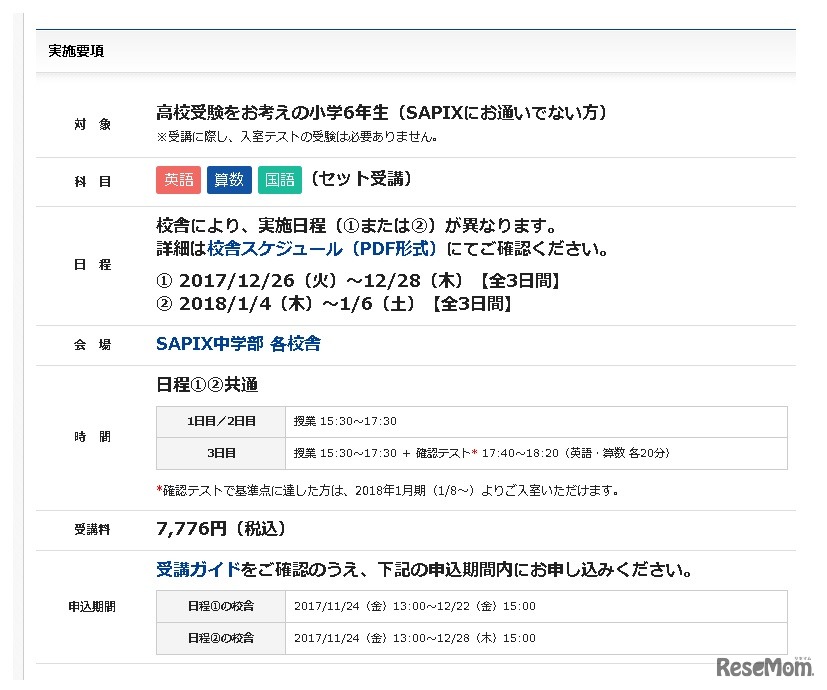The image size is (827, 690).
Task: Click the 7,776円（税込） fee text
Action: pos(221,529)
